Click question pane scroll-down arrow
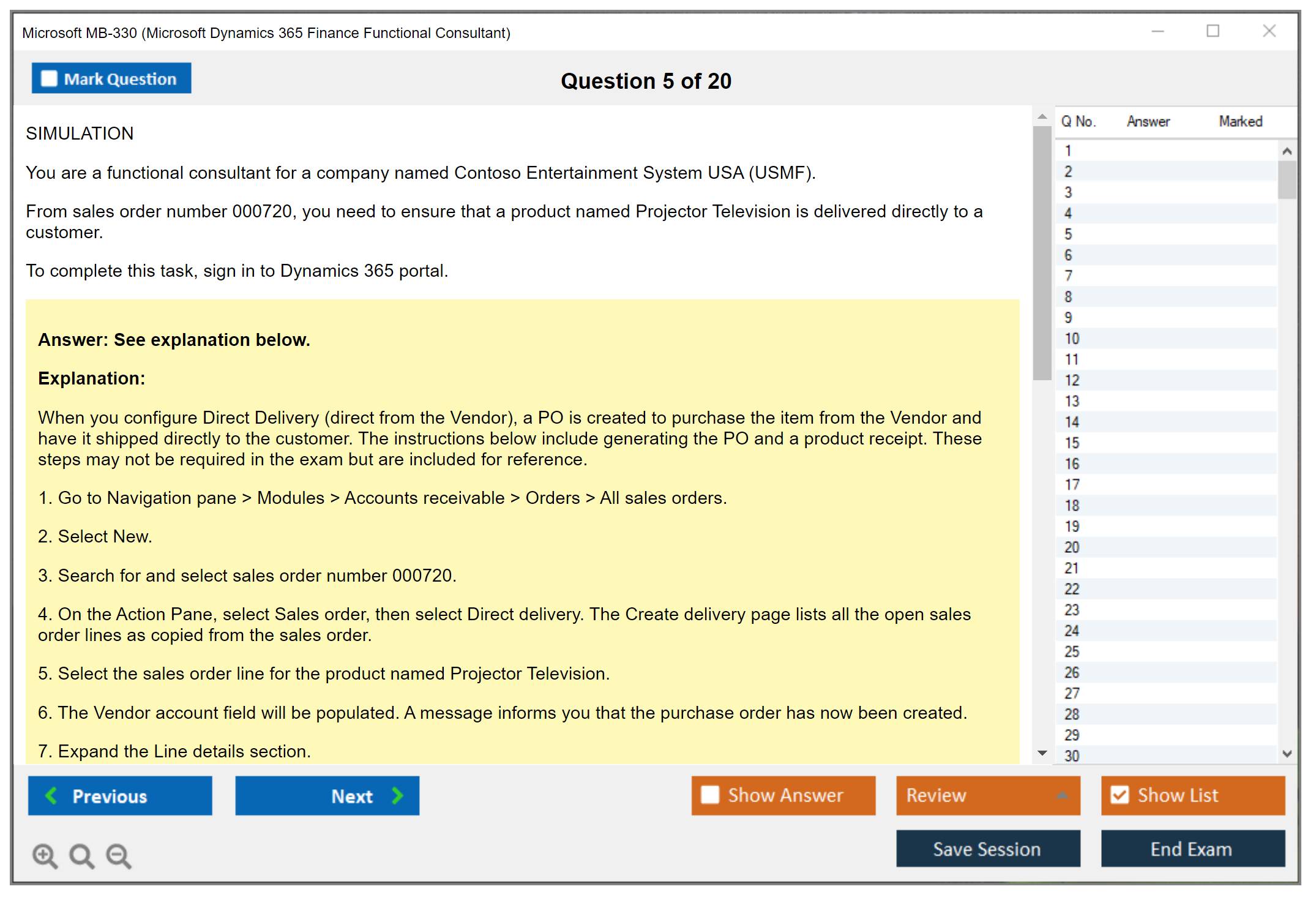This screenshot has height=900, width=1316. (1042, 753)
